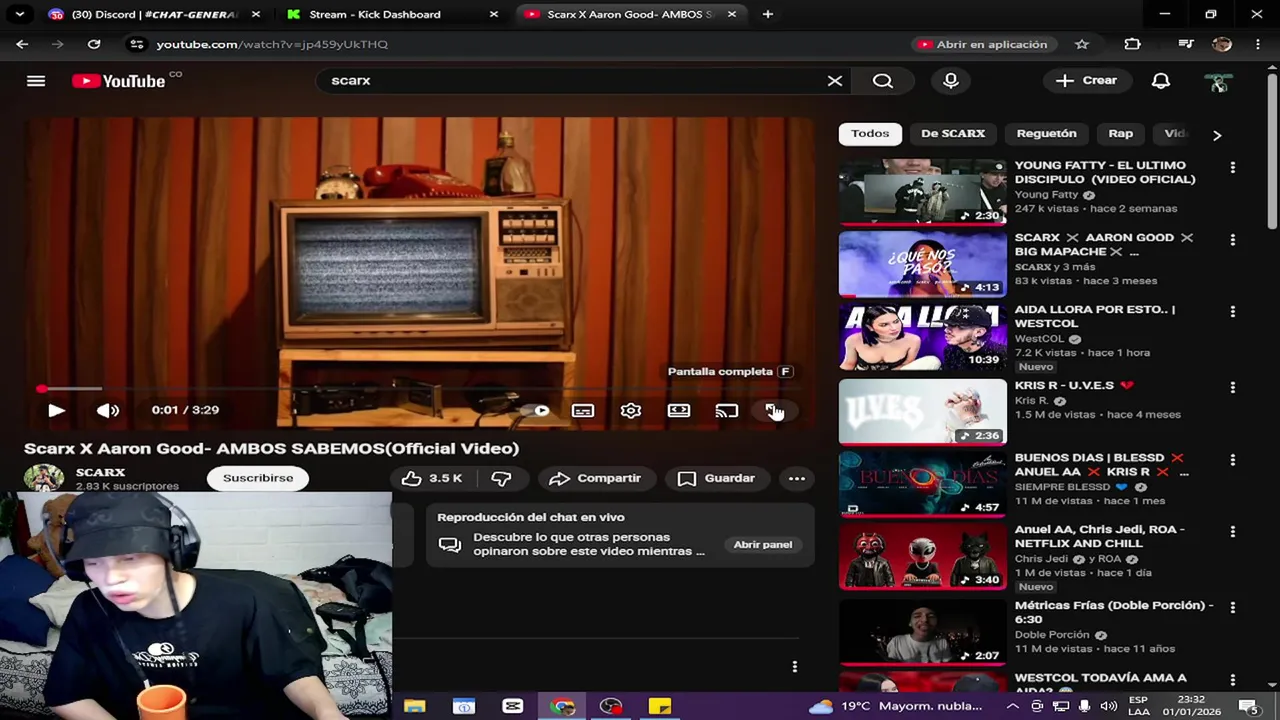Open AIDA LLORA POR ESTO video title
This screenshot has height=720, width=1280.
click(x=1095, y=317)
